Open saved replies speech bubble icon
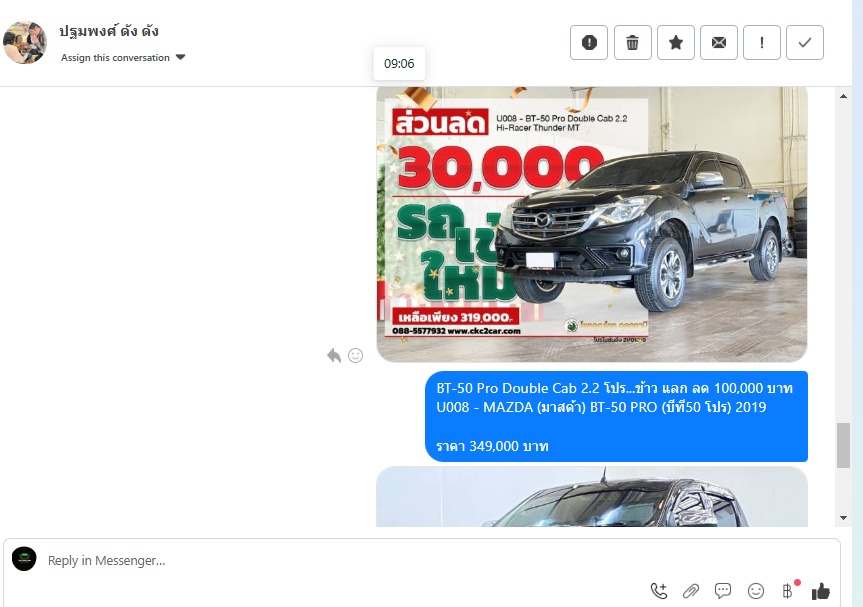The height and width of the screenshot is (607, 863). point(723,591)
